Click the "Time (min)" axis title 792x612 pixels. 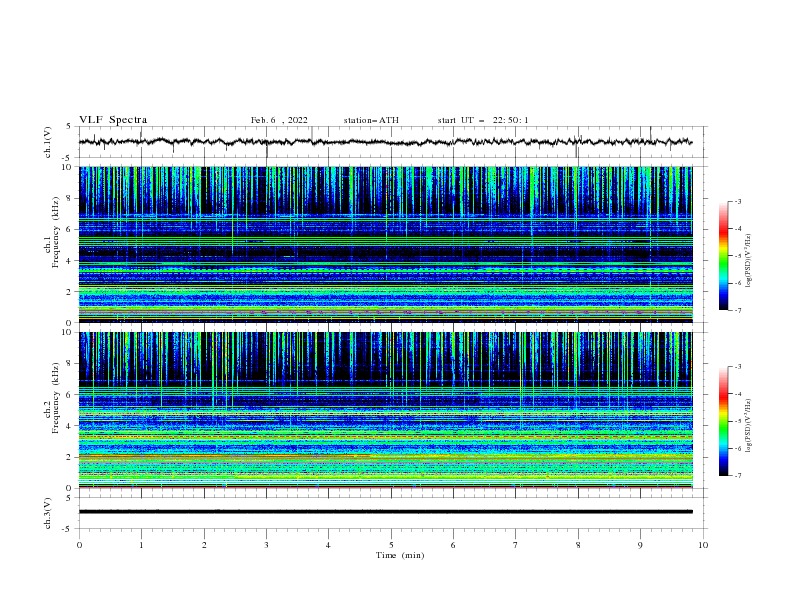(400, 555)
